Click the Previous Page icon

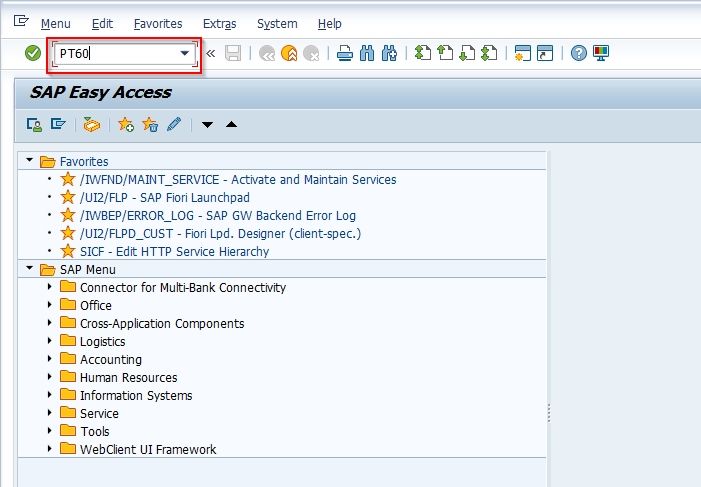pyautogui.click(x=445, y=53)
